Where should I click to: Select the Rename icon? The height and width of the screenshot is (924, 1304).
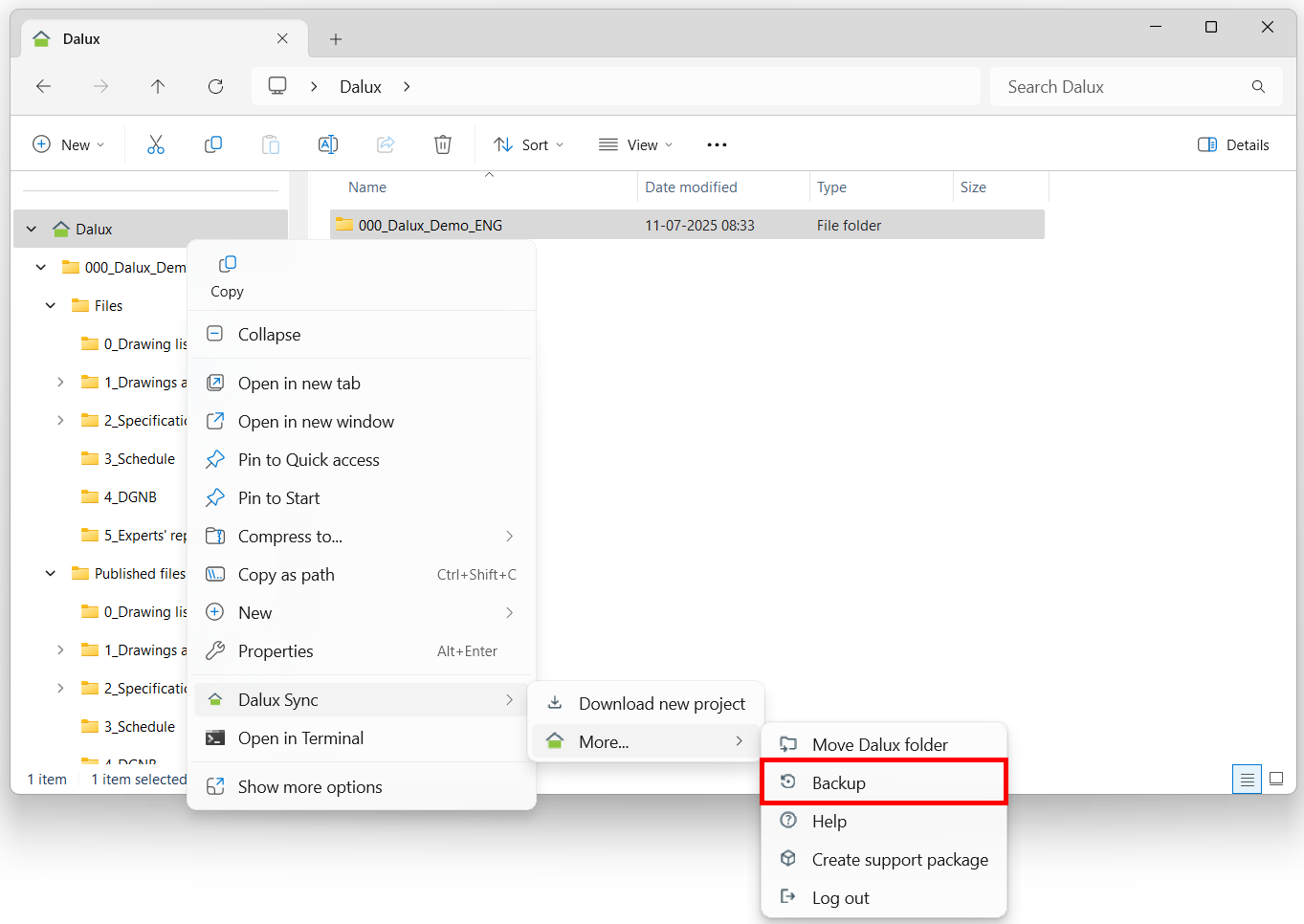click(327, 143)
